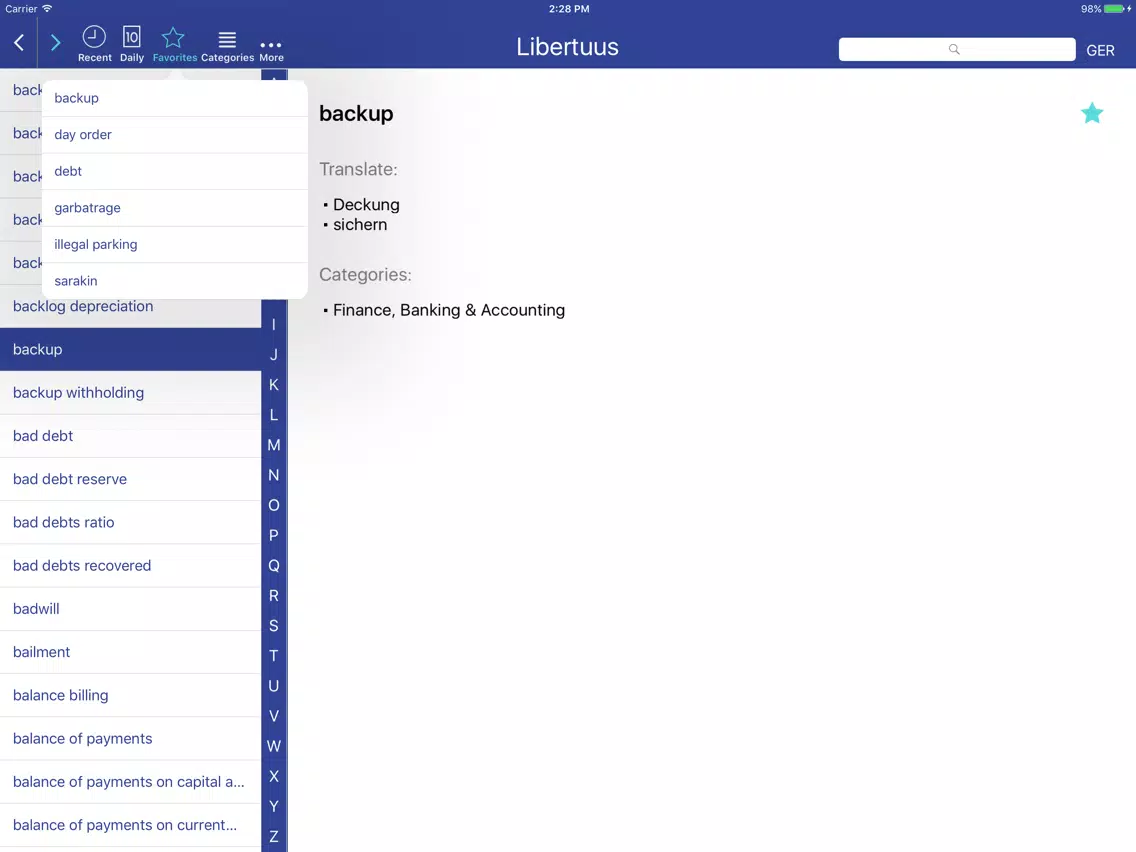Select backup in Favorites popup
The height and width of the screenshot is (852, 1136).
tap(175, 98)
